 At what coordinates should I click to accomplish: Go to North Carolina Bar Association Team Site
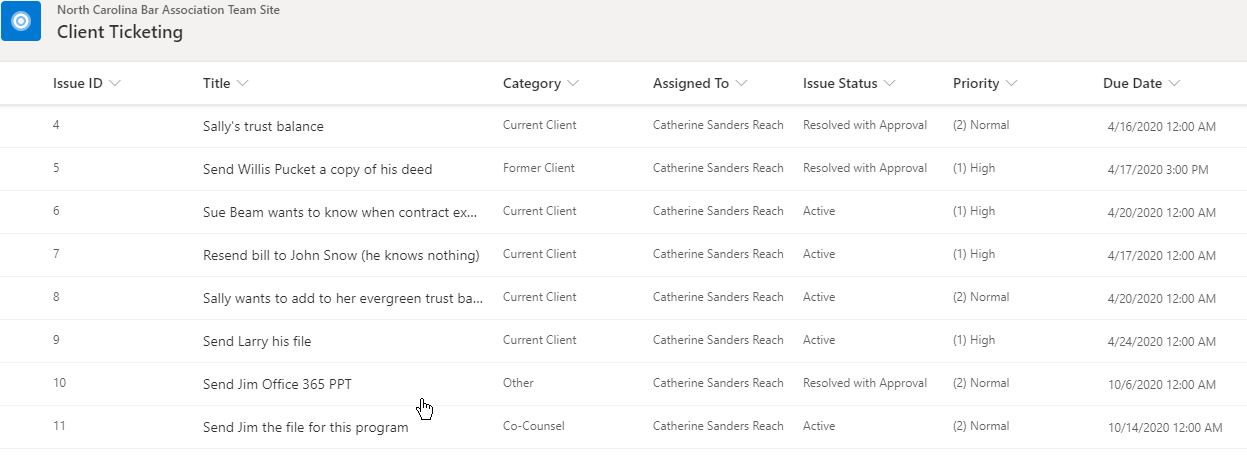pyautogui.click(x=168, y=10)
